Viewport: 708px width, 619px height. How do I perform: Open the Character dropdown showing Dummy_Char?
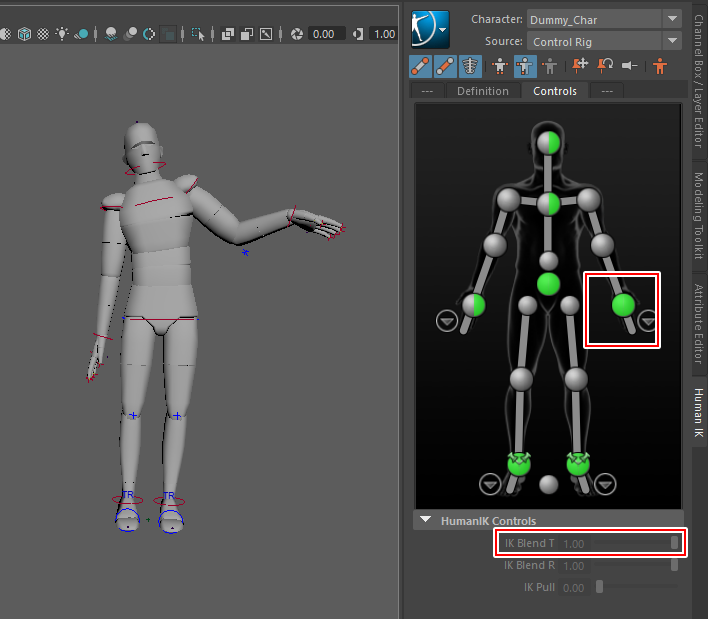[605, 19]
